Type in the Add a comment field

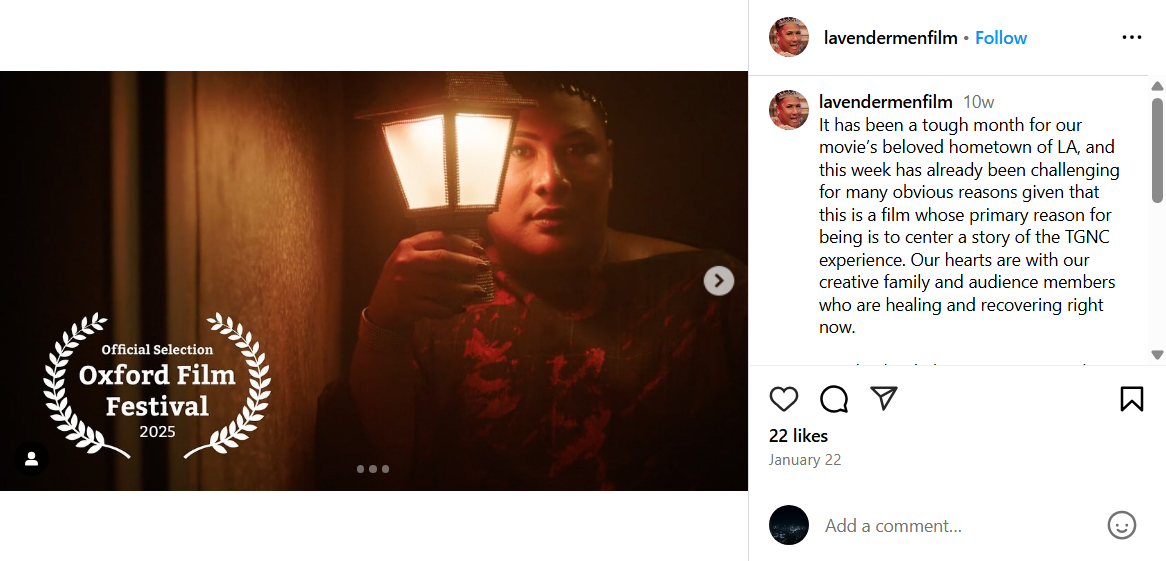click(955, 526)
